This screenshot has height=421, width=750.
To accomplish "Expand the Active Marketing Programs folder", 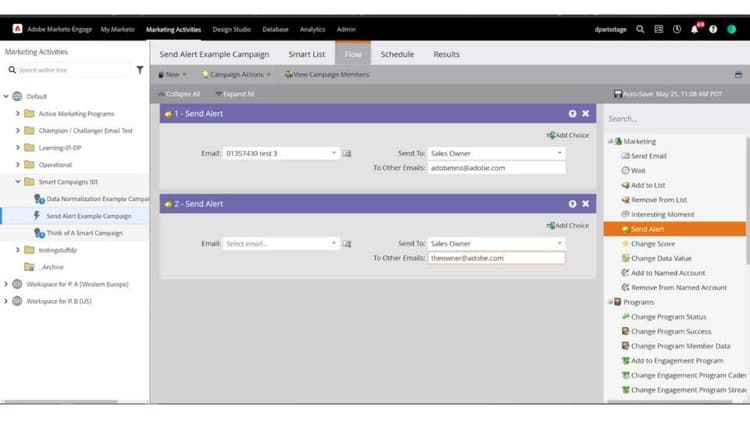I will coord(18,113).
